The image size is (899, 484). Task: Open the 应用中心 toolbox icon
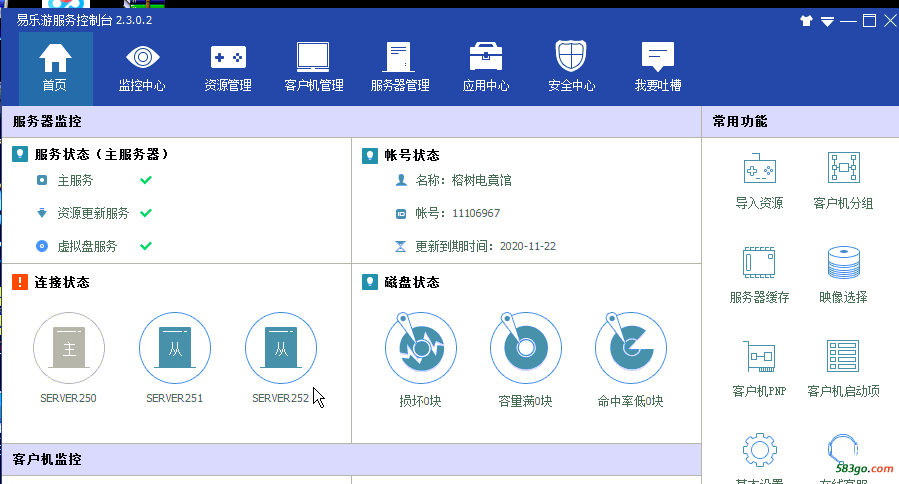click(x=486, y=67)
